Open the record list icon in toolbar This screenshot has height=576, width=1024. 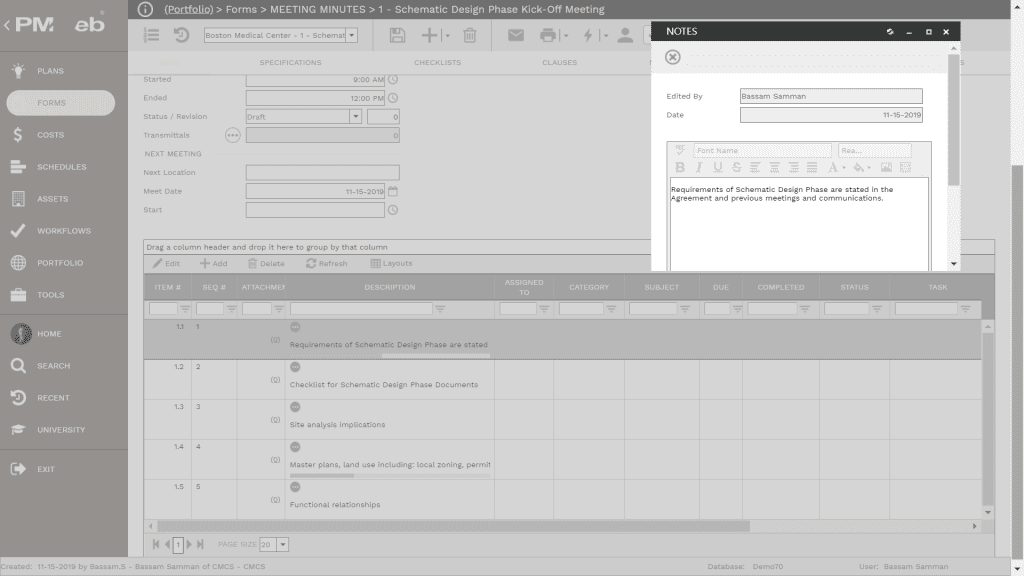tap(152, 35)
